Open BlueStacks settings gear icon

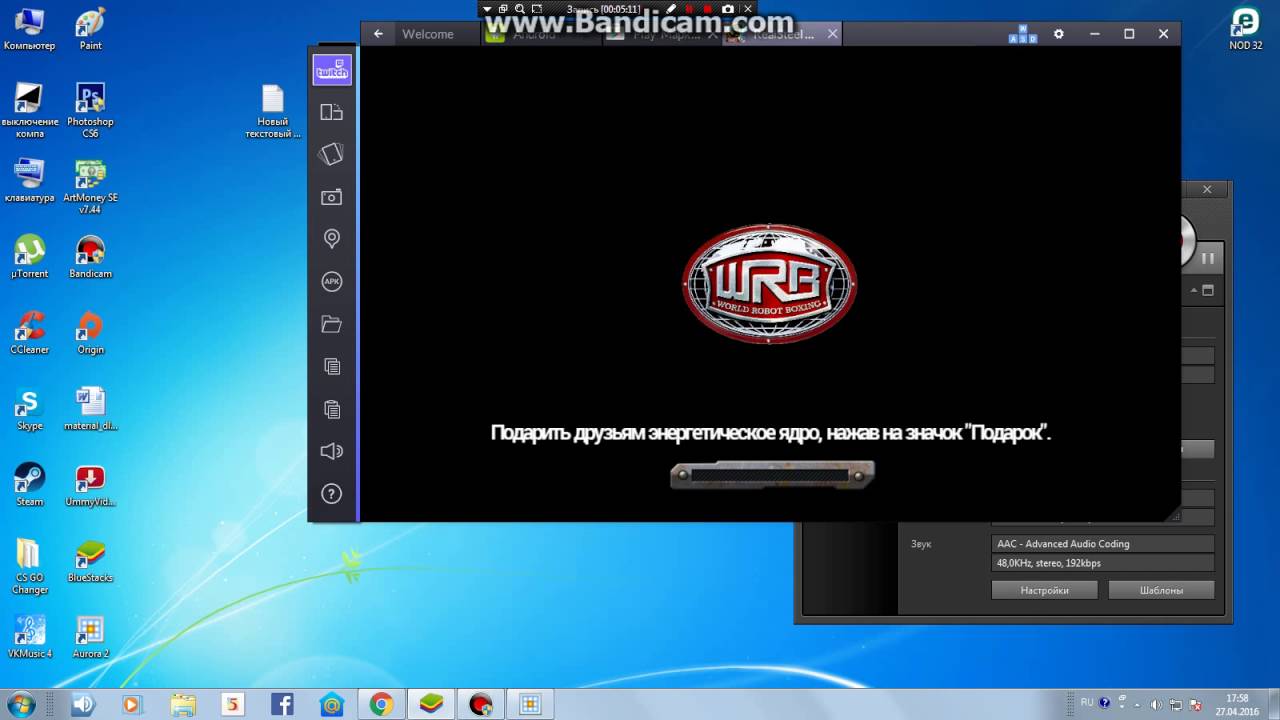[1059, 34]
